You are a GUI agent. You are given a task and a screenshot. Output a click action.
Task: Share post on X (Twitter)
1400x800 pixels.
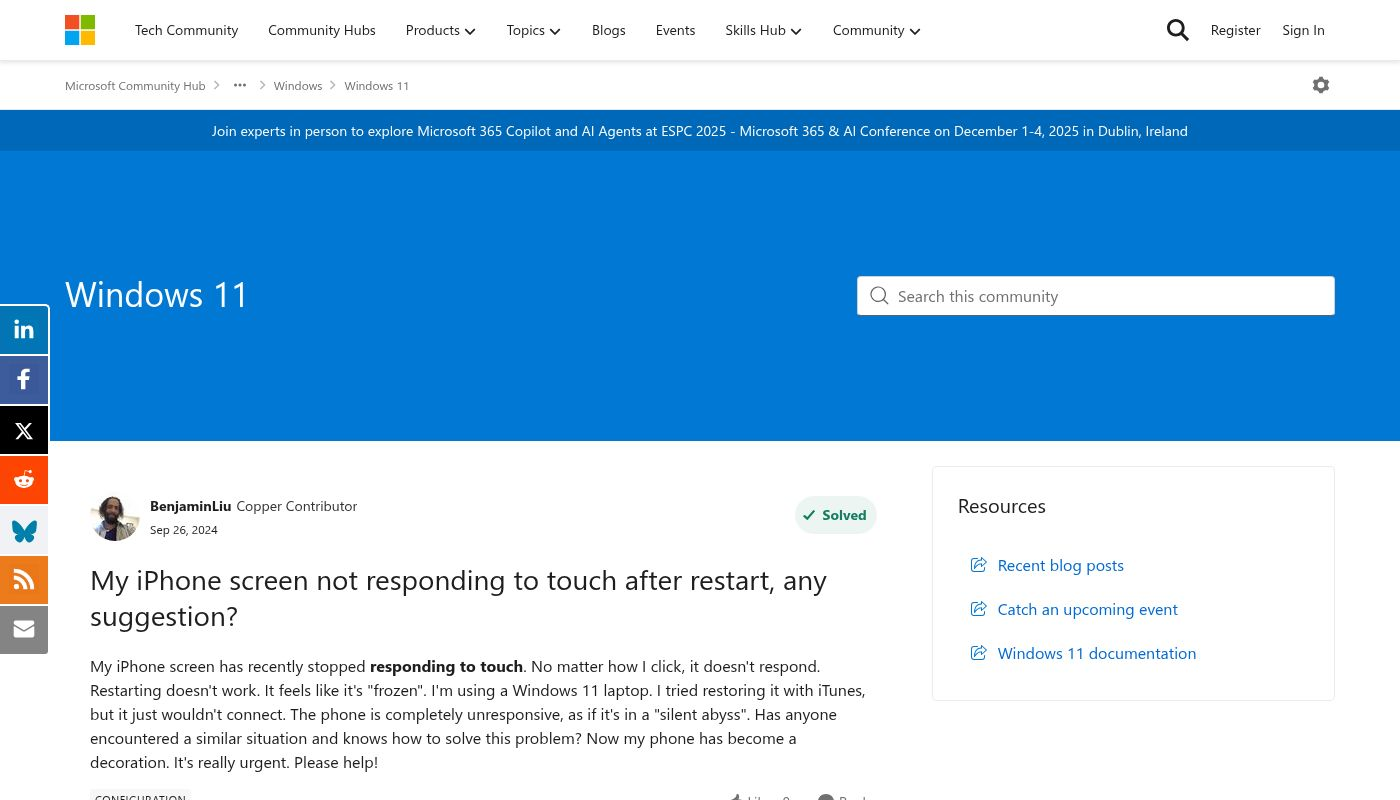pos(24,431)
